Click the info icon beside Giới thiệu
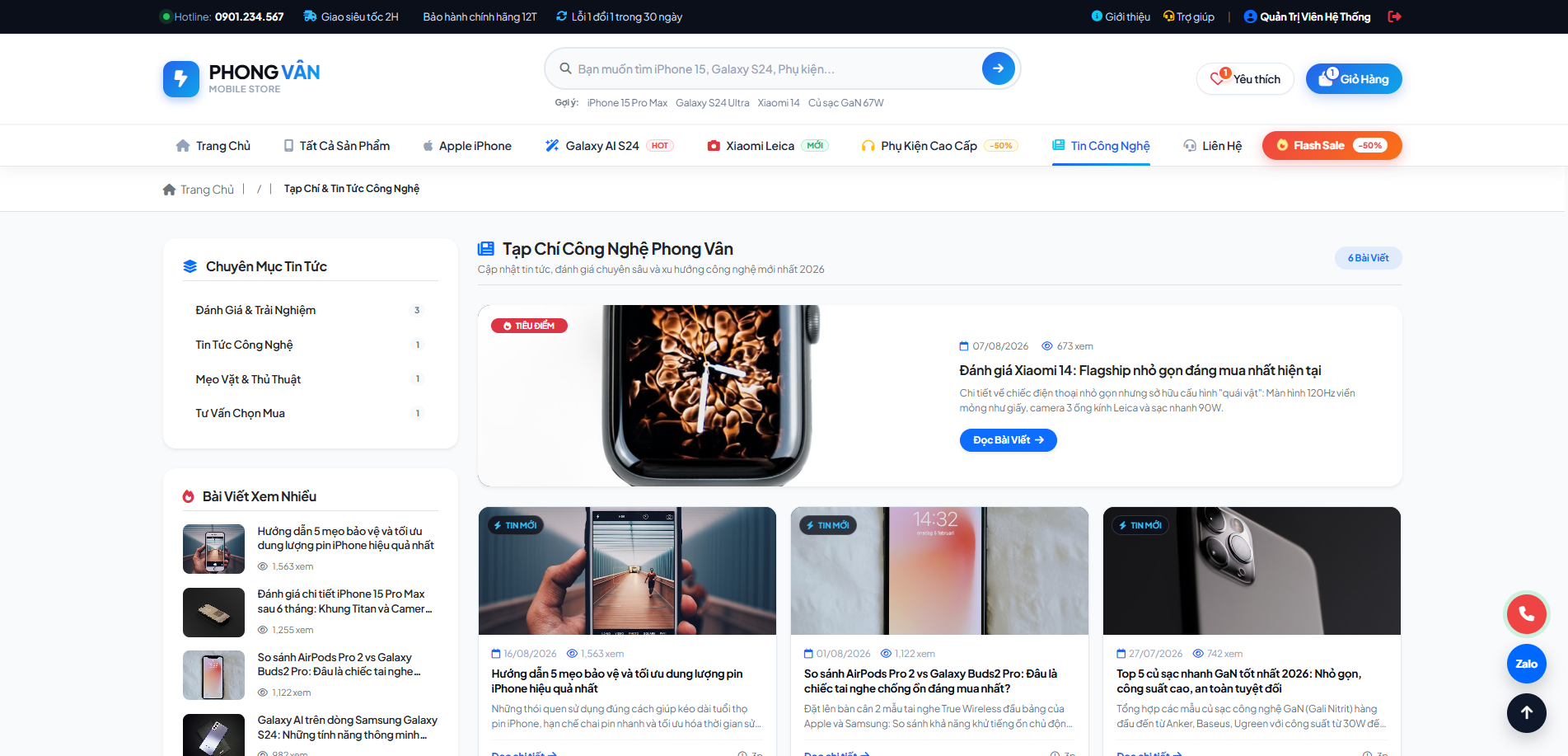 (x=1097, y=16)
